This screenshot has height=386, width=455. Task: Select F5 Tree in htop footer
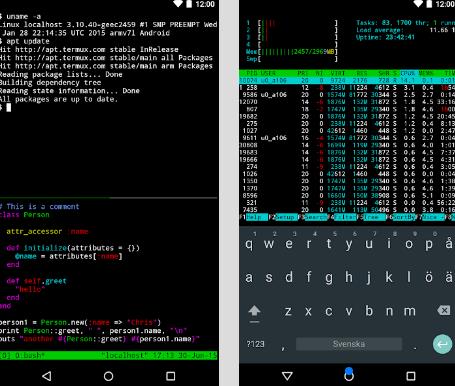click(371, 217)
